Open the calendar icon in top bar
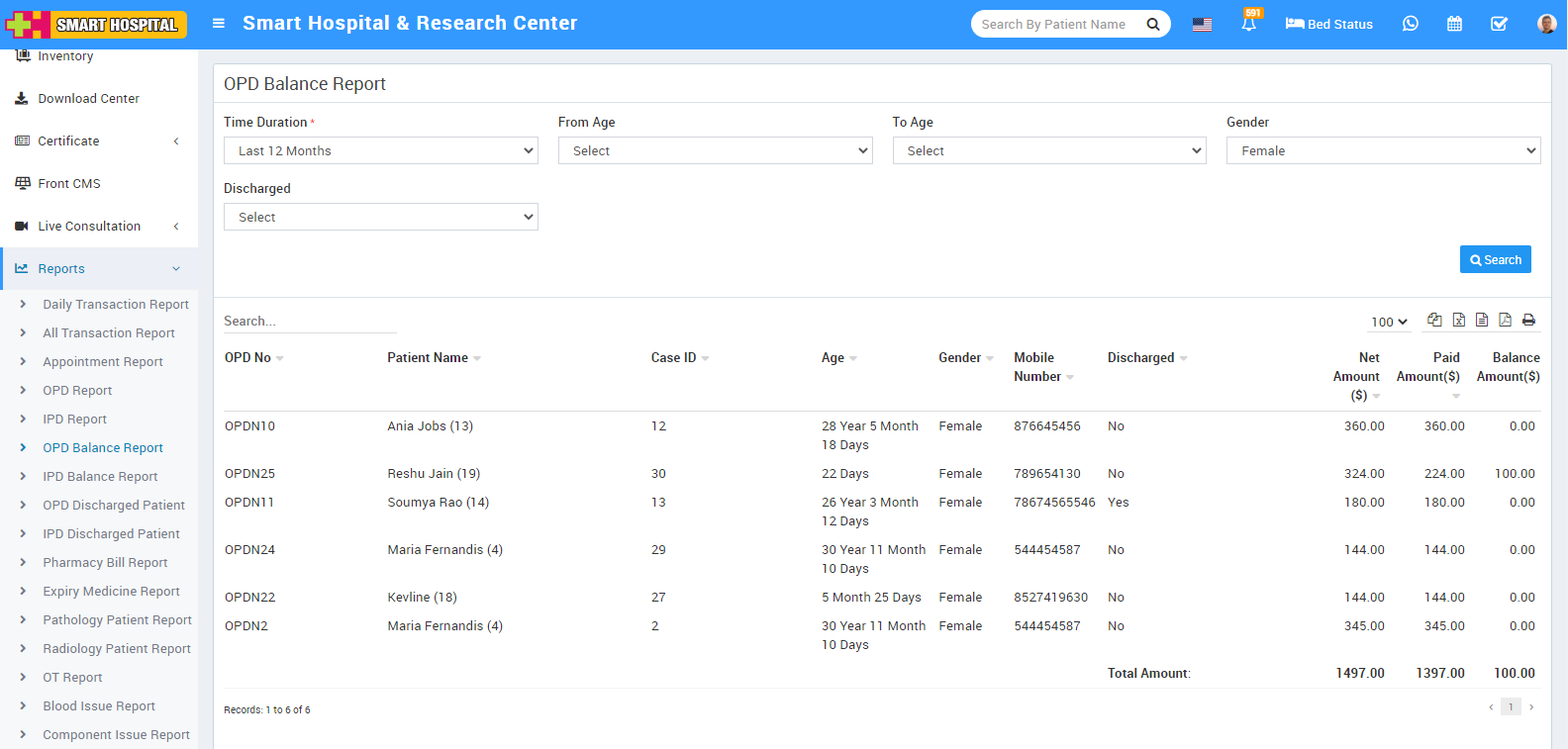 pos(1454,24)
